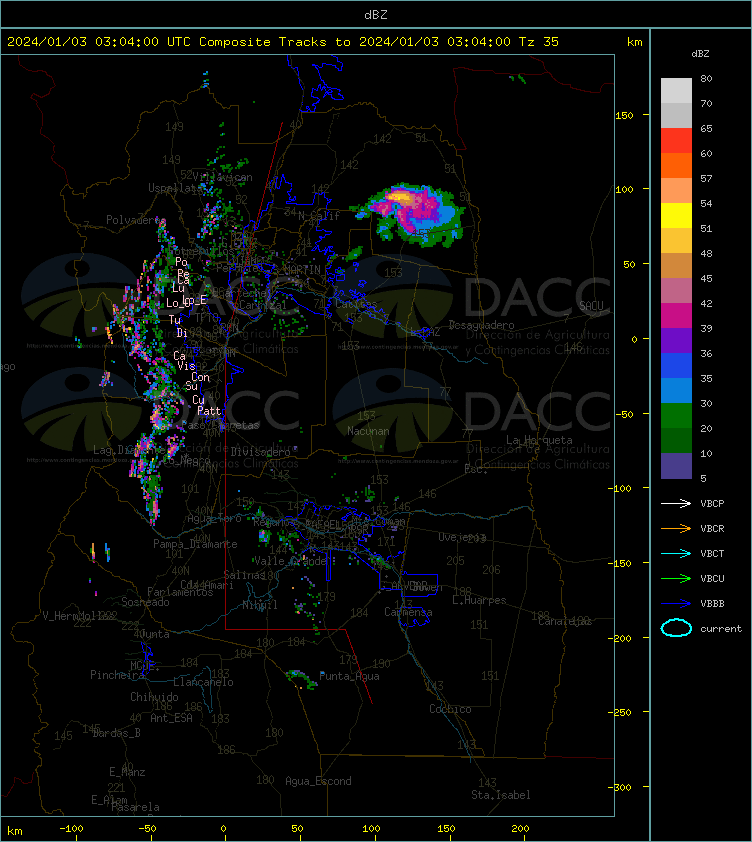This screenshot has height=842, width=752.
Task: Click the white 'Con' track label
Action: click(200, 377)
